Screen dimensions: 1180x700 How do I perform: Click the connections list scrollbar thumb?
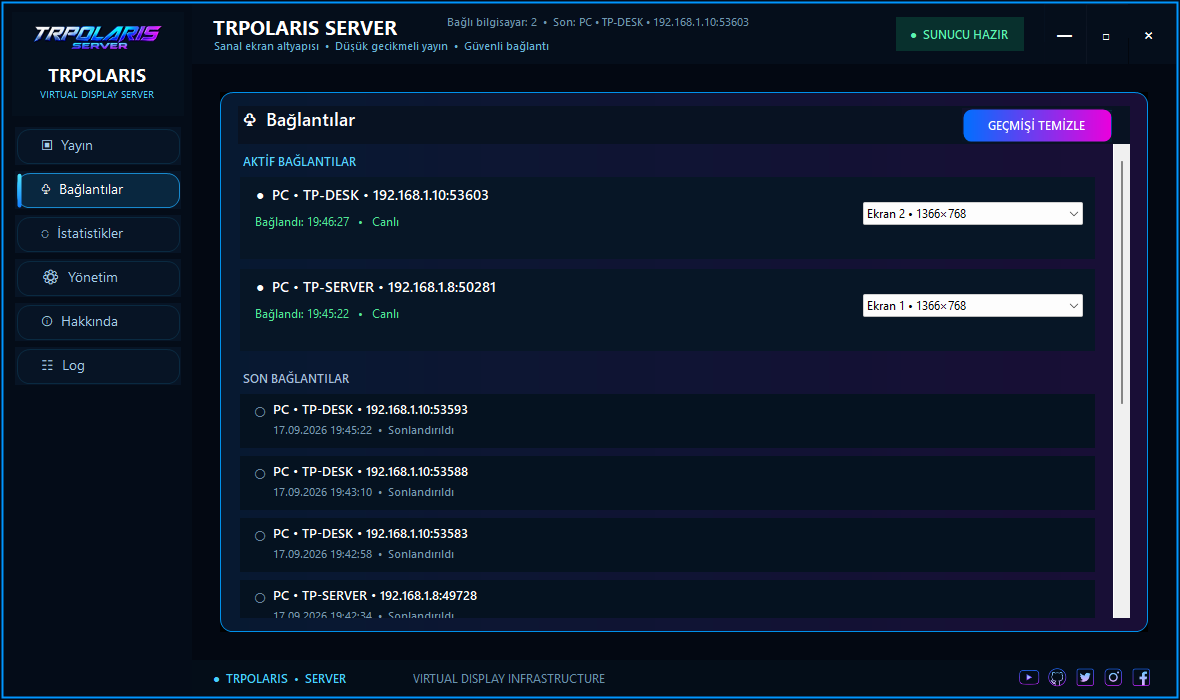coord(1121,282)
